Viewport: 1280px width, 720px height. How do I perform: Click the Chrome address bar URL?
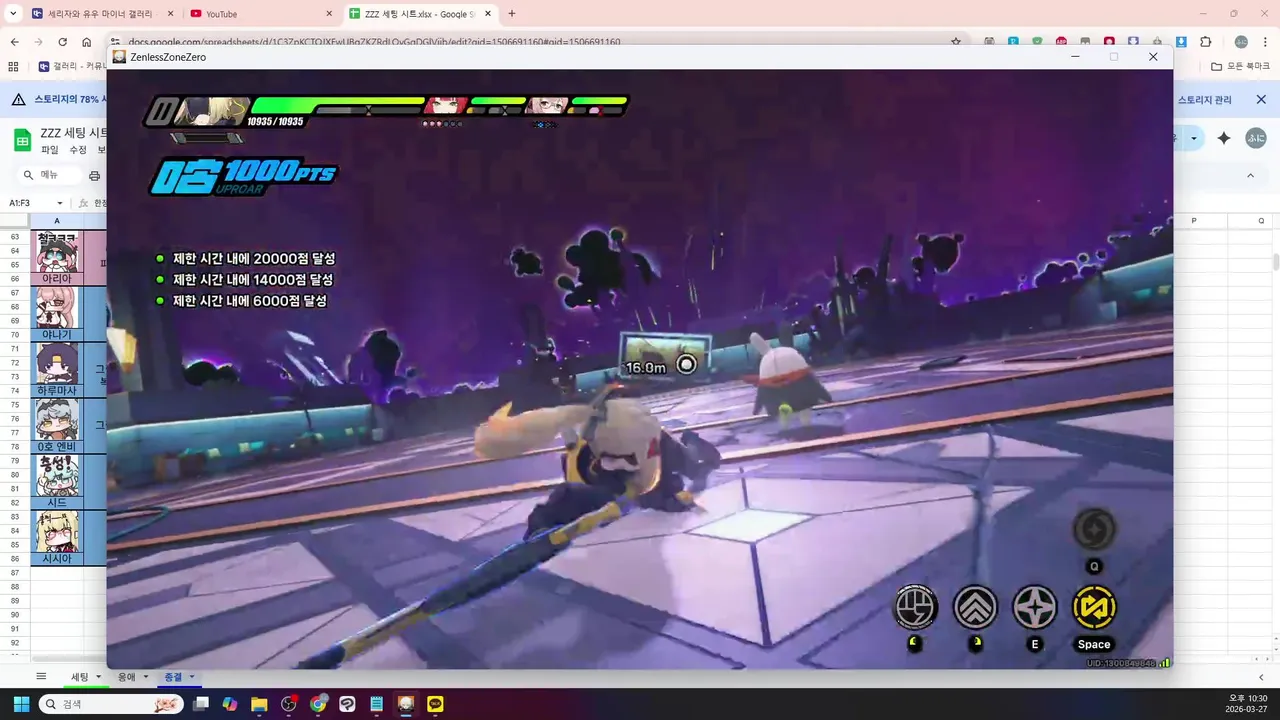coord(374,42)
